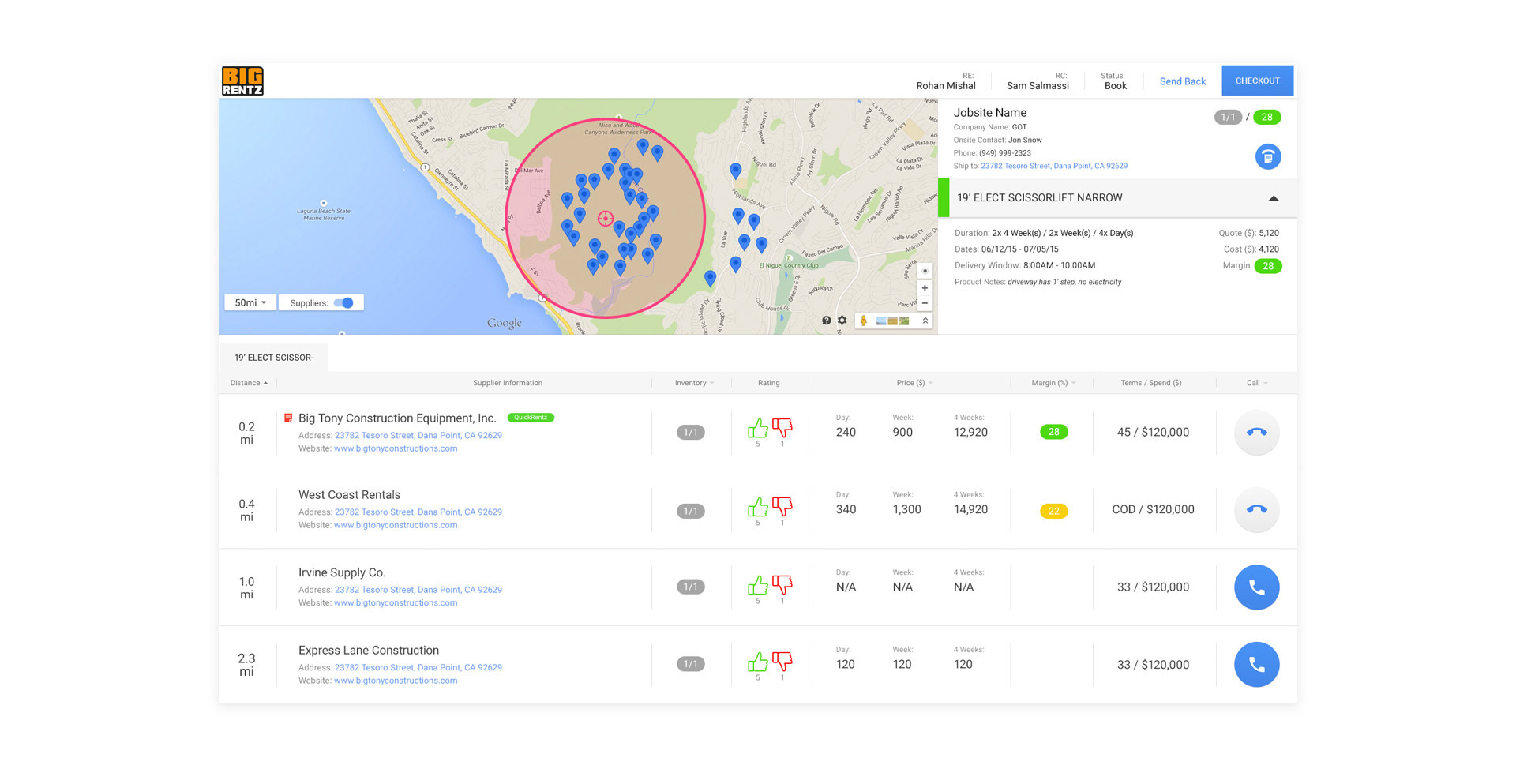The height and width of the screenshot is (784, 1516).
Task: Open the blue jobsite phone icon
Action: [x=1268, y=156]
